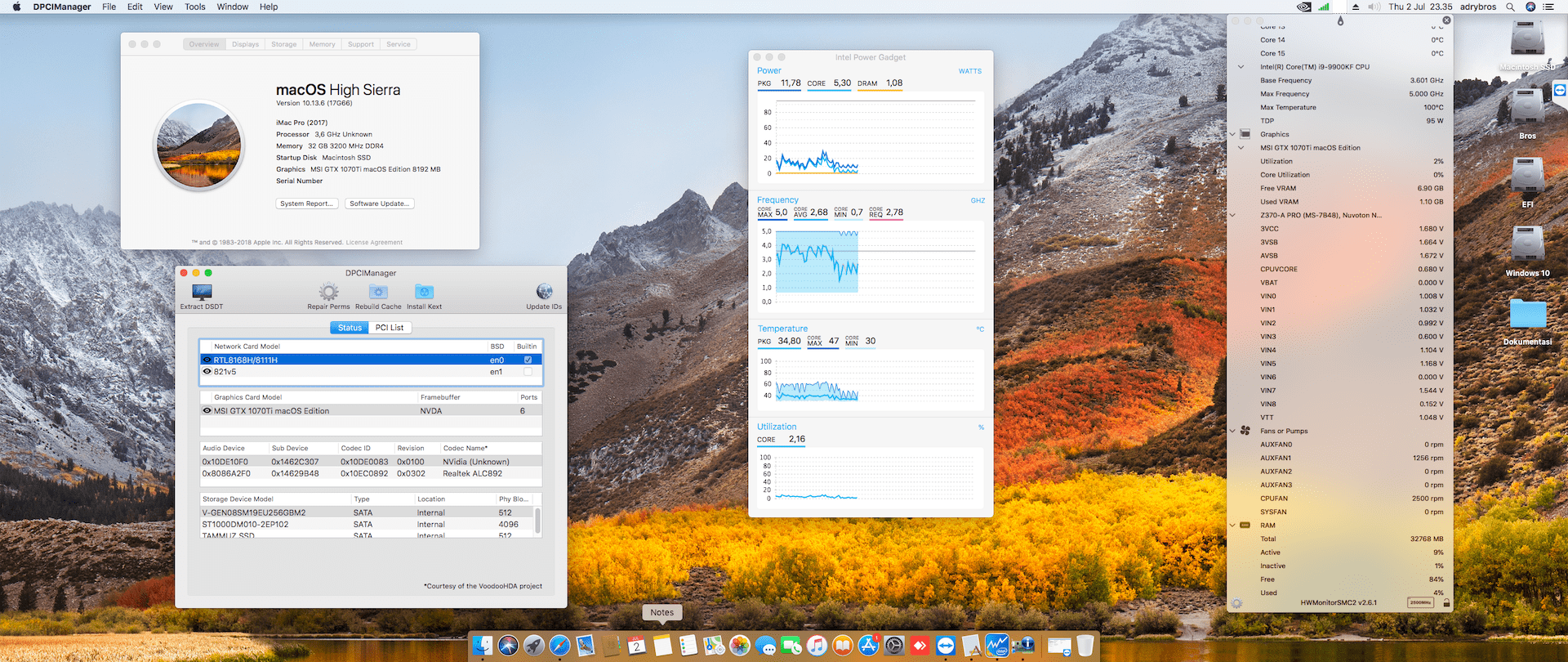Open Displays tab in About This Mac
This screenshot has width=1568, height=662.
coord(245,44)
